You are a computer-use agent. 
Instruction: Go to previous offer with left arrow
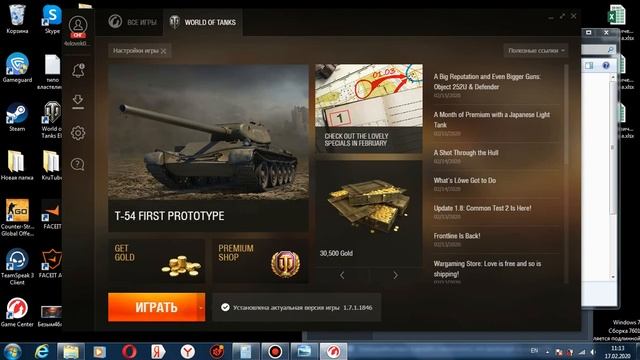click(x=342, y=275)
